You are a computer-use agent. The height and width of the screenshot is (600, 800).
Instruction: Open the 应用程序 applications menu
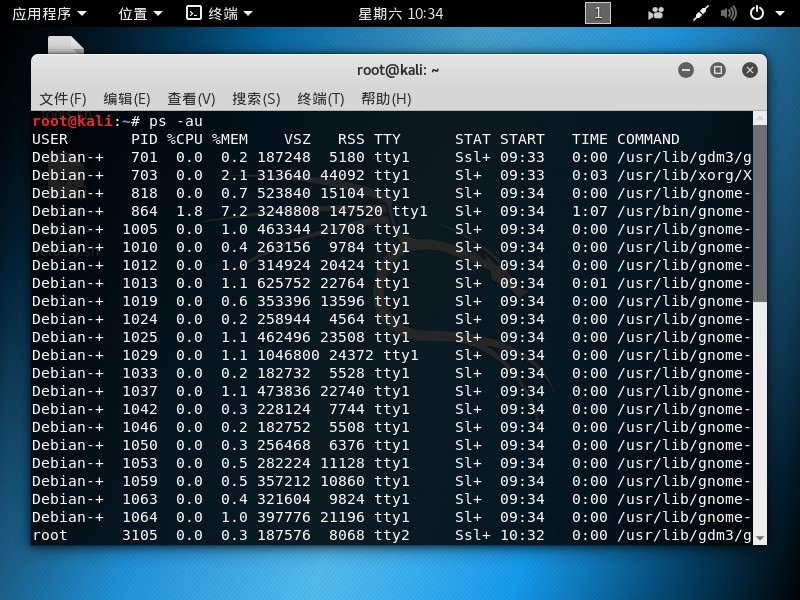[x=49, y=13]
